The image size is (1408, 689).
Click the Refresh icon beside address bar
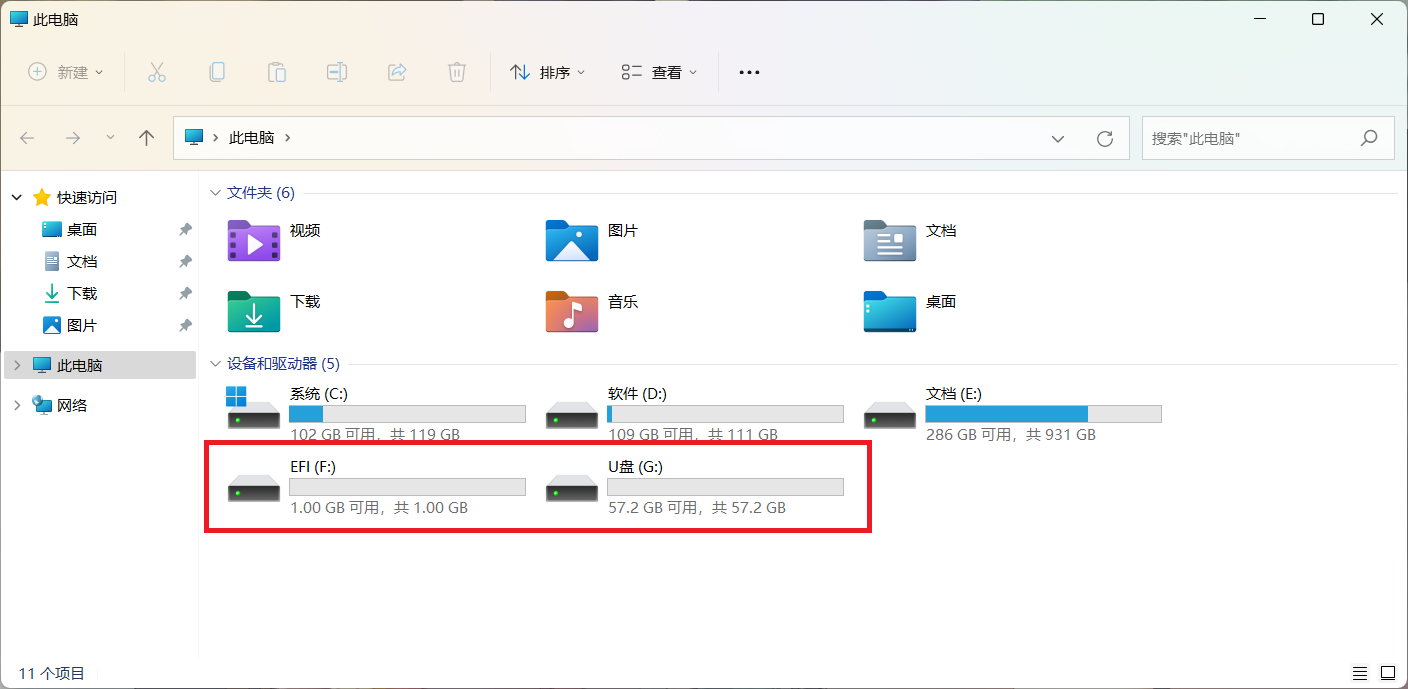coord(1105,138)
